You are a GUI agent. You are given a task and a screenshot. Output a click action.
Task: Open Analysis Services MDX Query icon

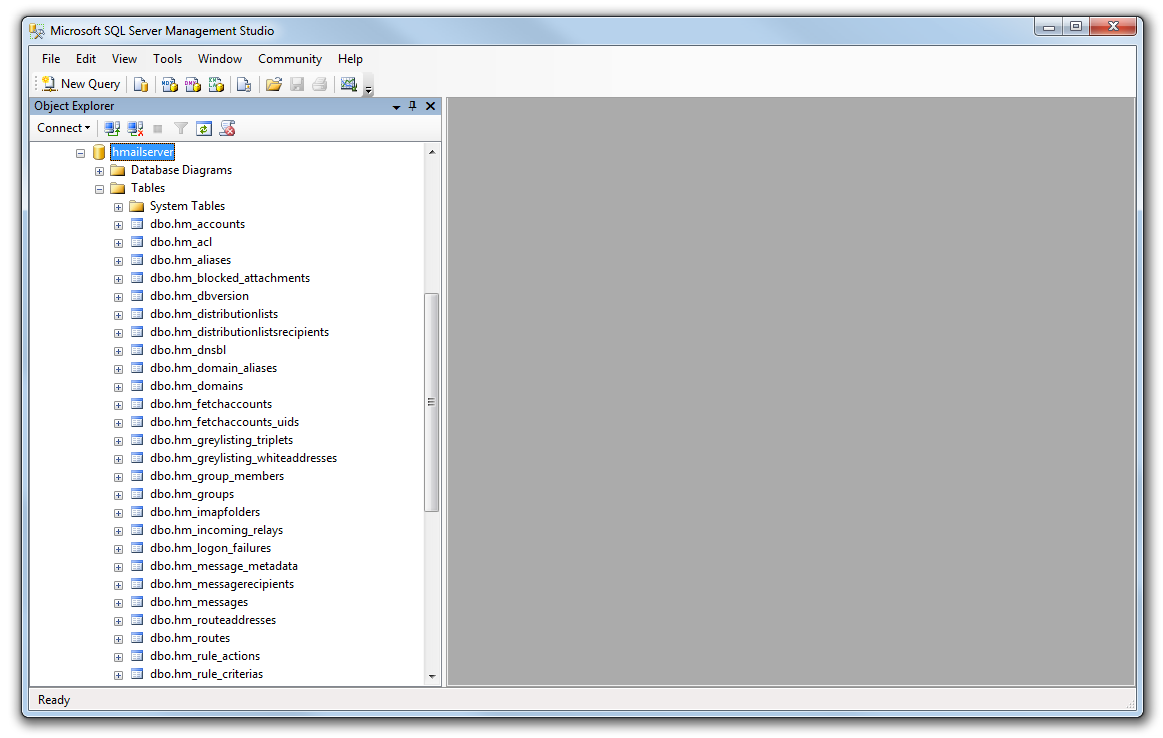coord(170,85)
